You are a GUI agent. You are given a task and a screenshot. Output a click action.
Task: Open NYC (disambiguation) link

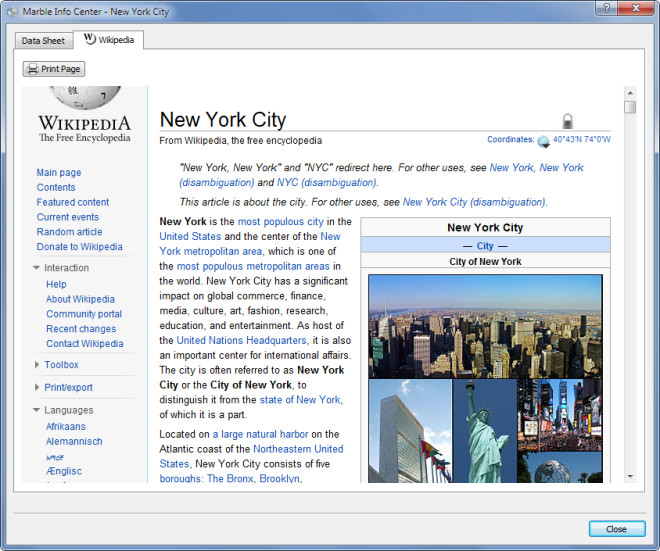327,183
